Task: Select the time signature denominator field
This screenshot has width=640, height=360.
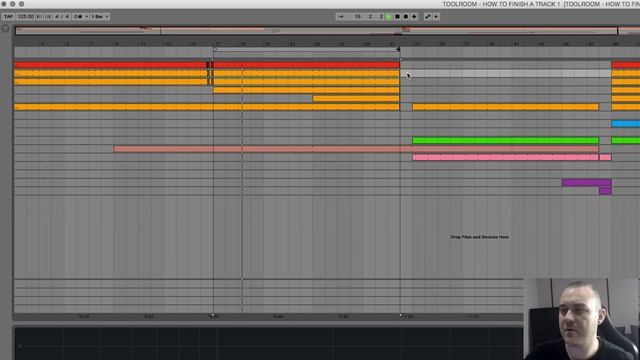Action: (x=67, y=17)
